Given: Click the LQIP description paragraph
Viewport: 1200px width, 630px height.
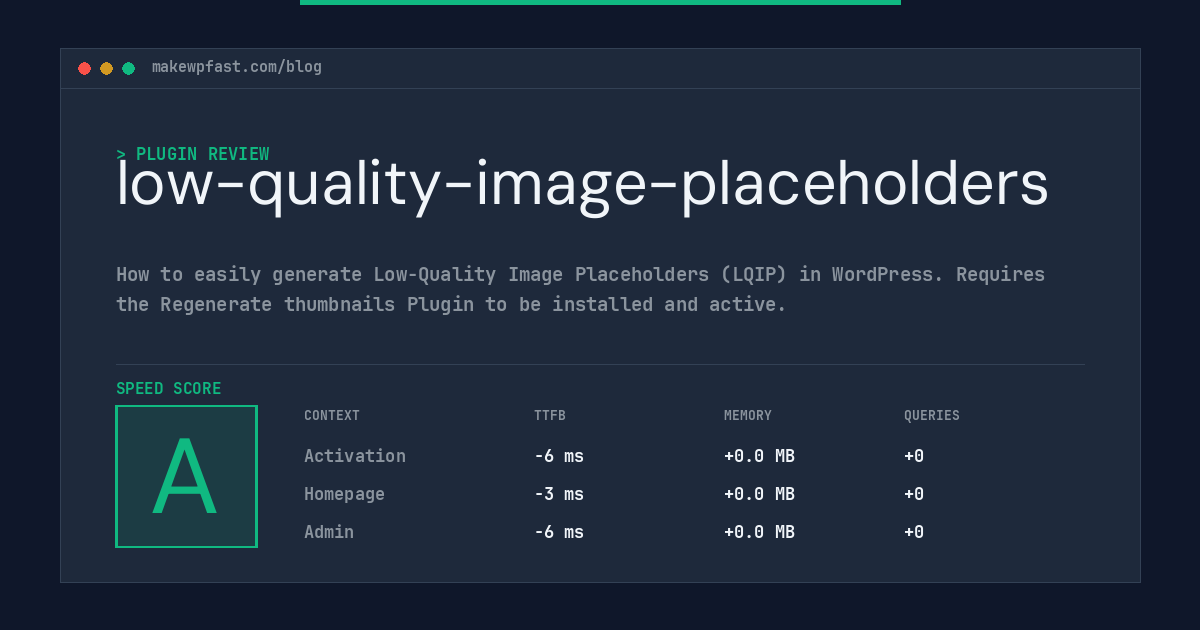Looking at the screenshot, I should pyautogui.click(x=580, y=289).
